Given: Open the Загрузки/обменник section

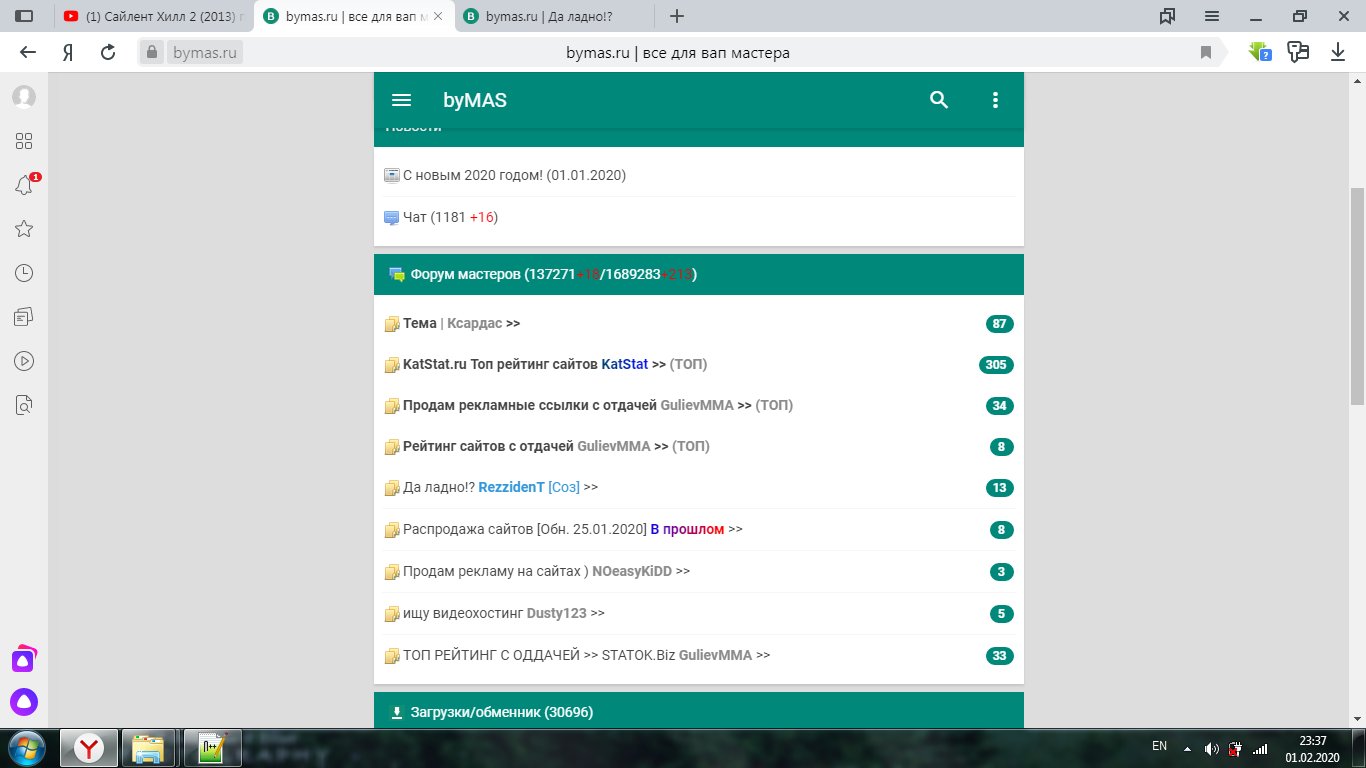Looking at the screenshot, I should click(501, 712).
